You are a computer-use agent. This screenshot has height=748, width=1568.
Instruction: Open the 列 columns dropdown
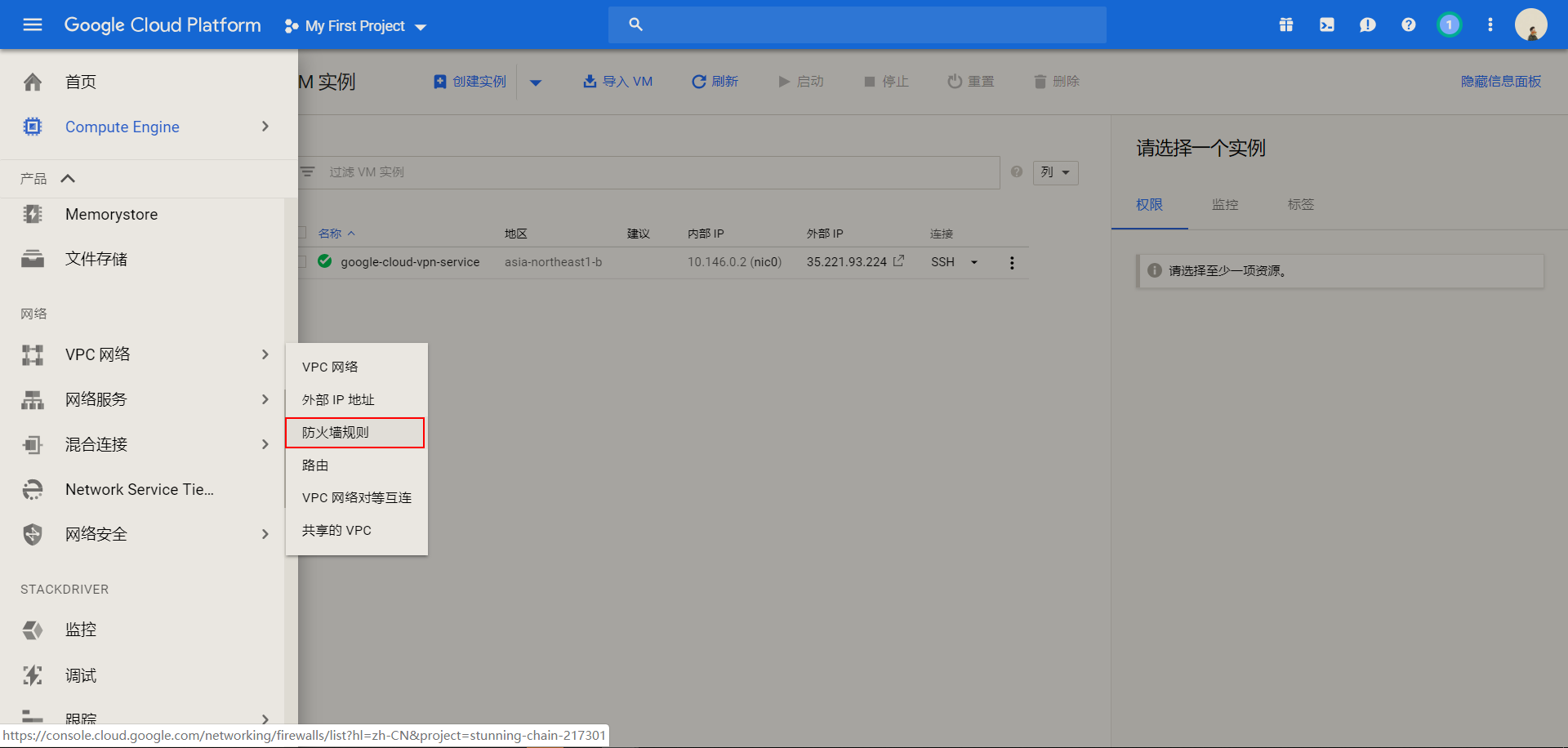tap(1056, 172)
